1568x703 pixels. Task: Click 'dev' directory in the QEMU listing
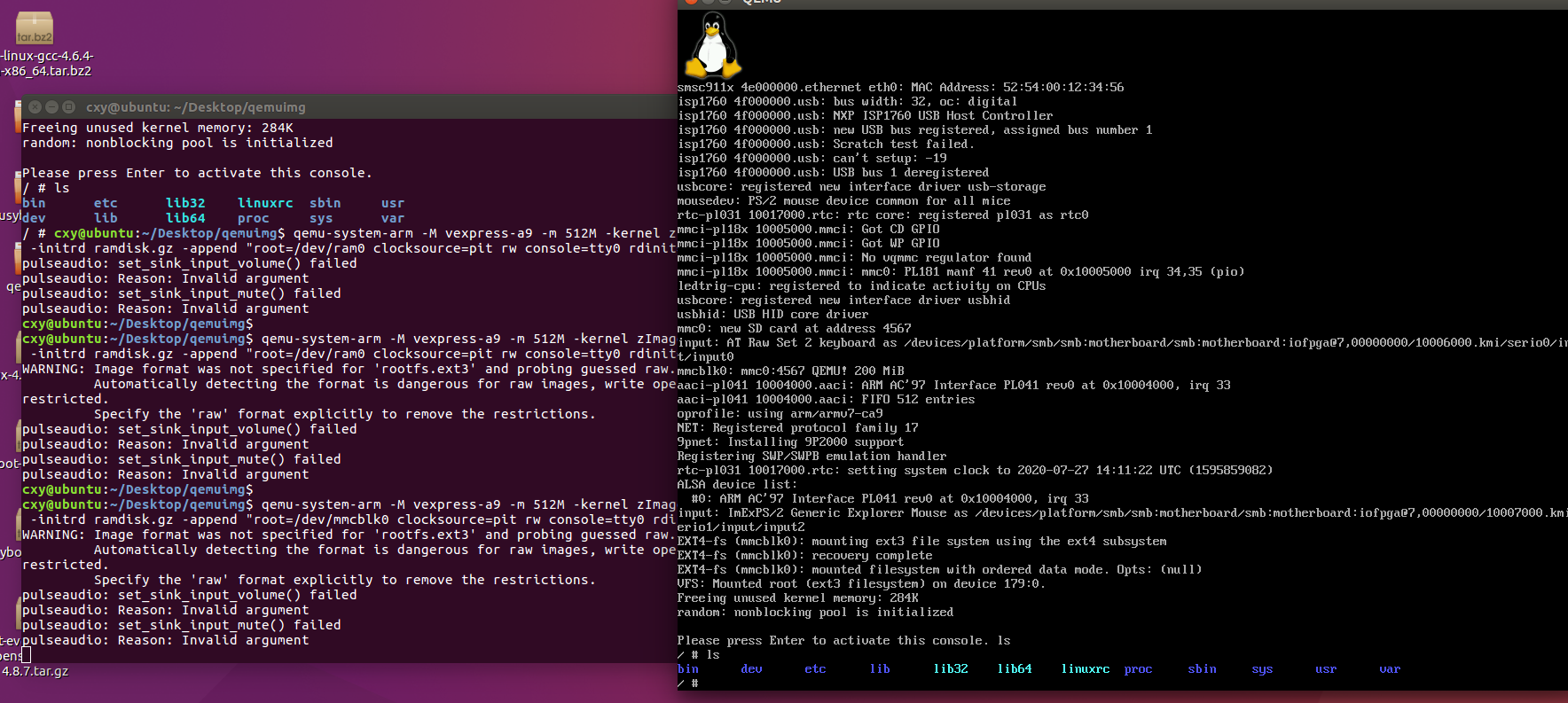[751, 669]
